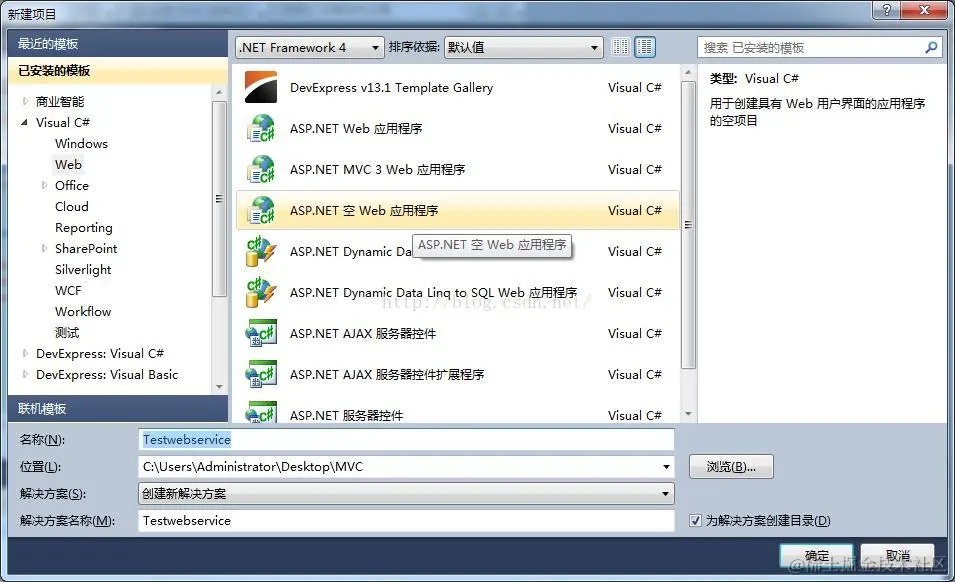Click the ASP.NET MVC 3 Web 应用程序 icon

click(261, 169)
